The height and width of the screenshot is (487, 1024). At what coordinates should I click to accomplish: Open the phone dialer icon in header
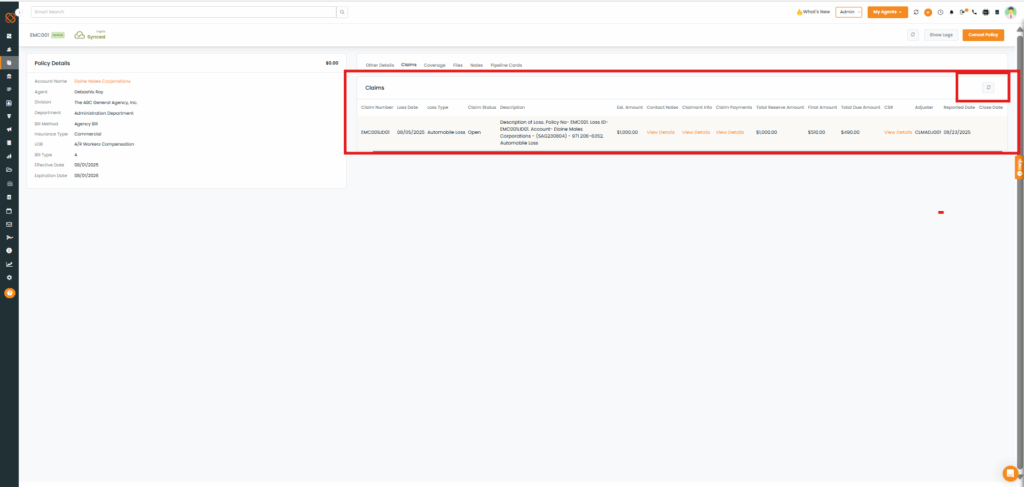974,12
